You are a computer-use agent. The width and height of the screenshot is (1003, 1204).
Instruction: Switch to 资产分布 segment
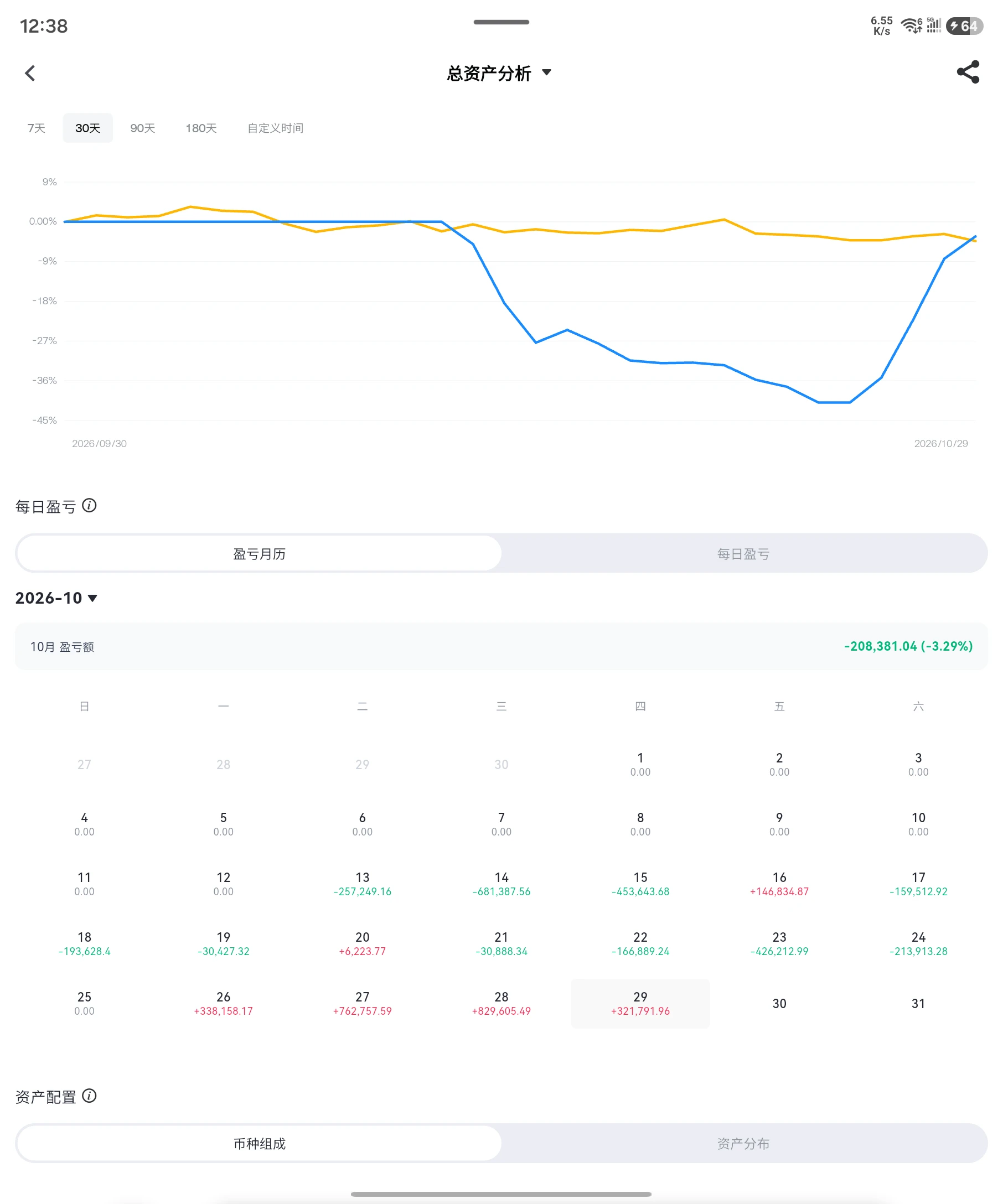point(743,1143)
